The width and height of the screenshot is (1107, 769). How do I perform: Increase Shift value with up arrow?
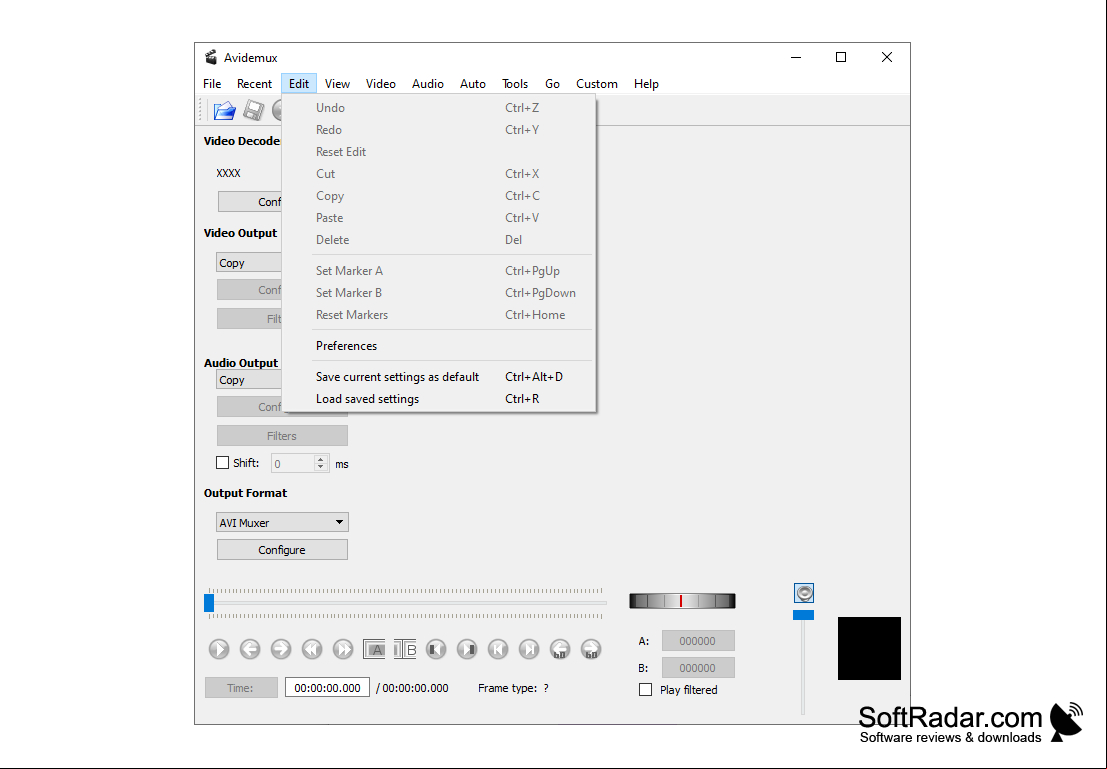coord(321,459)
